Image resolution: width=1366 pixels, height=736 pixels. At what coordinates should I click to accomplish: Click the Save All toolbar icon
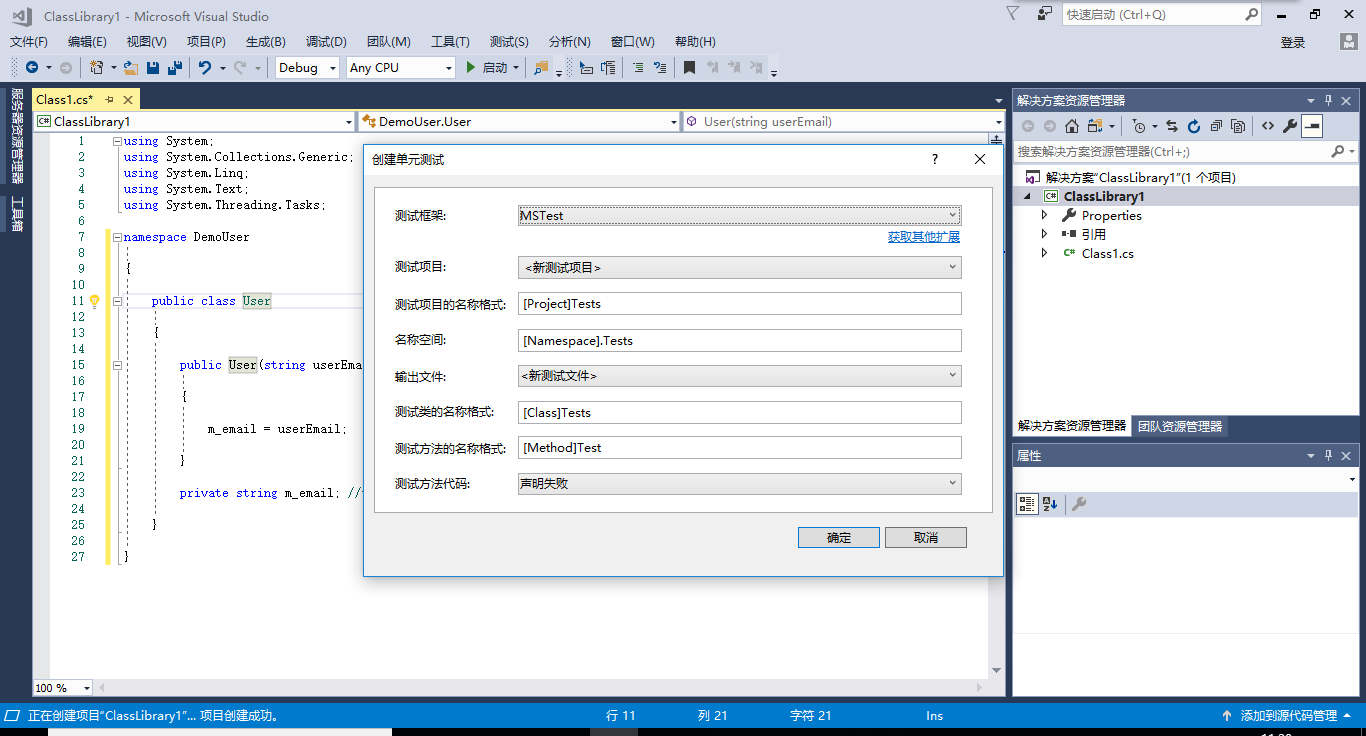(x=175, y=68)
